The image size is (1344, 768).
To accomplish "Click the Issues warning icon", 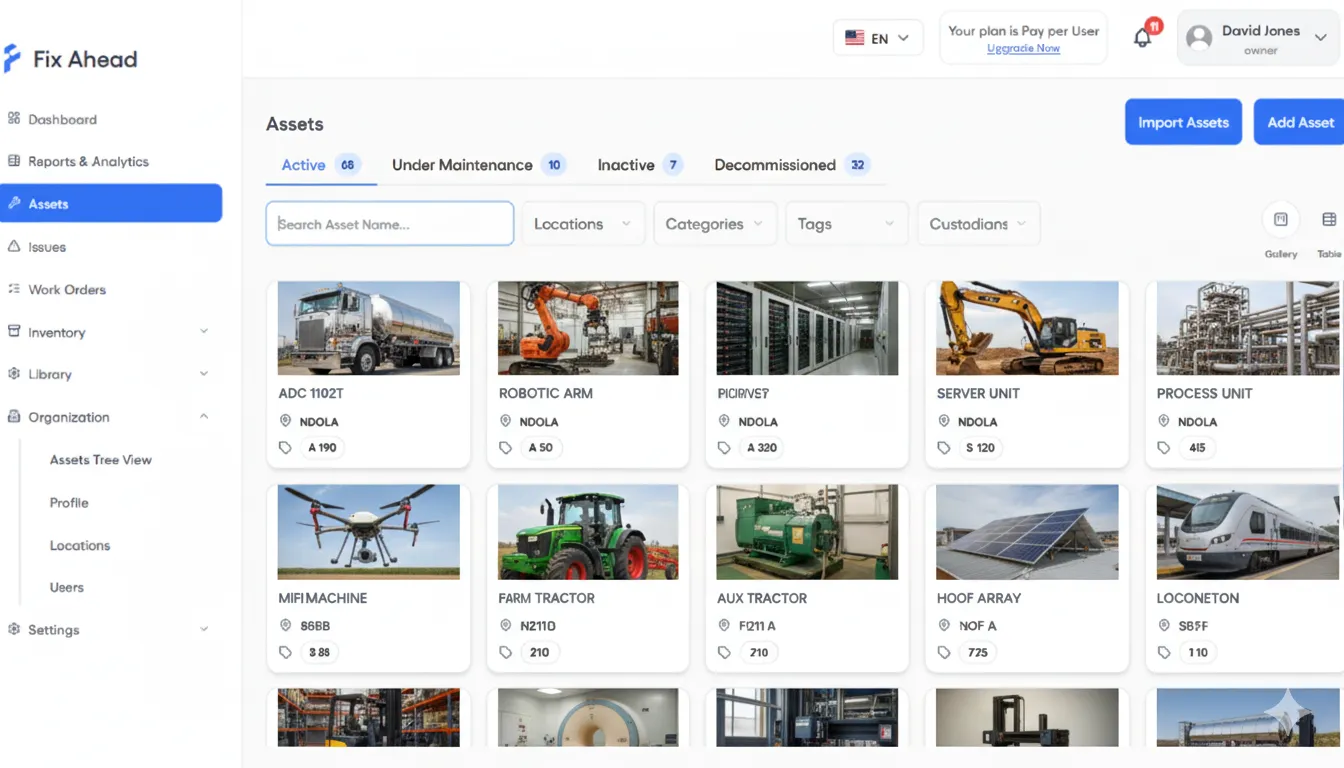I will tap(14, 246).
